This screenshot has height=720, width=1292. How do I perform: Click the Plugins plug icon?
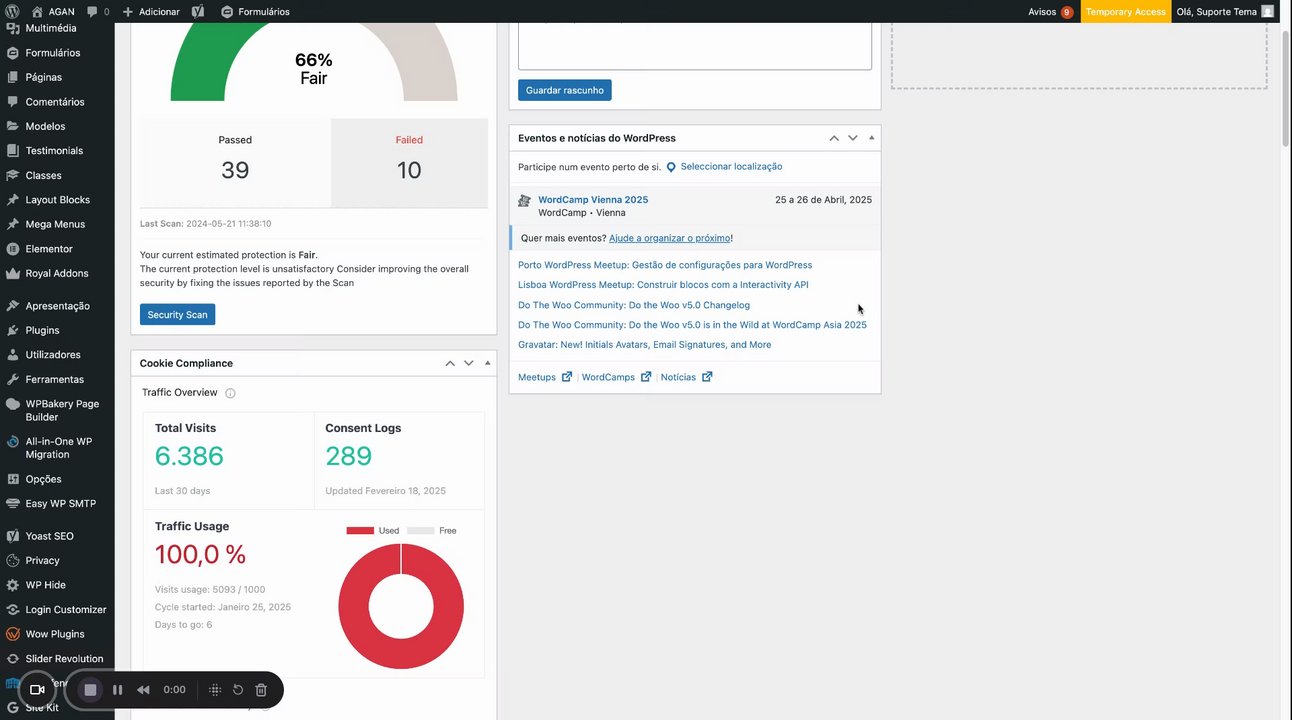[12, 330]
